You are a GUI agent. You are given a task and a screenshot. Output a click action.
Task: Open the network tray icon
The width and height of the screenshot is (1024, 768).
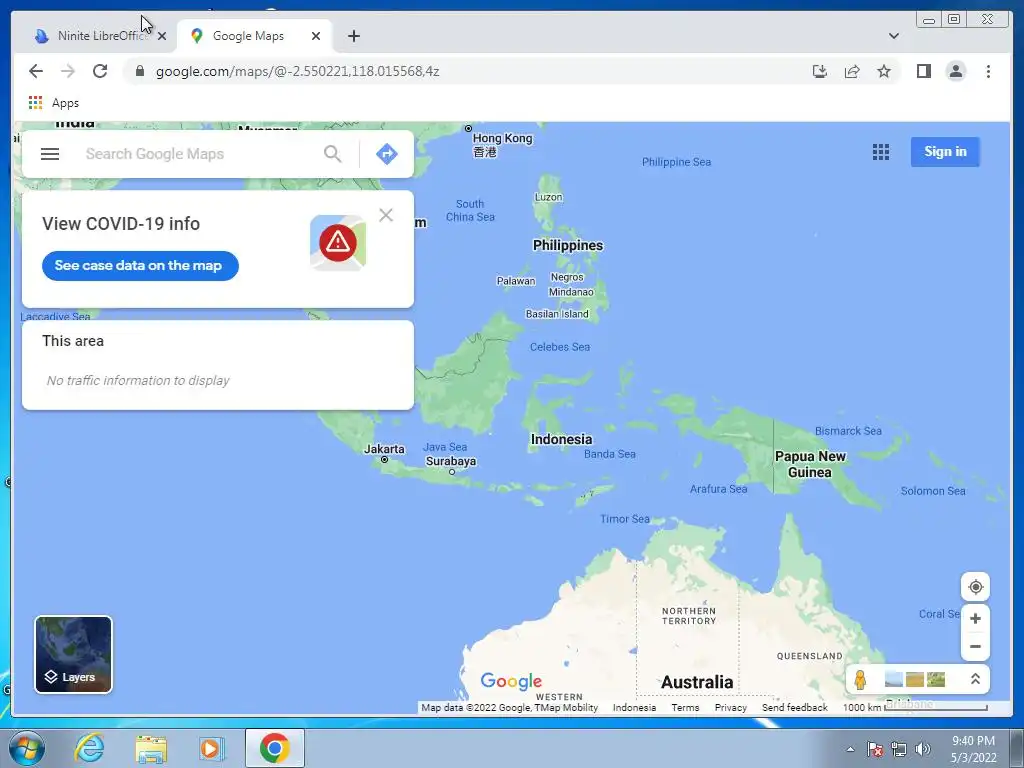(x=899, y=749)
